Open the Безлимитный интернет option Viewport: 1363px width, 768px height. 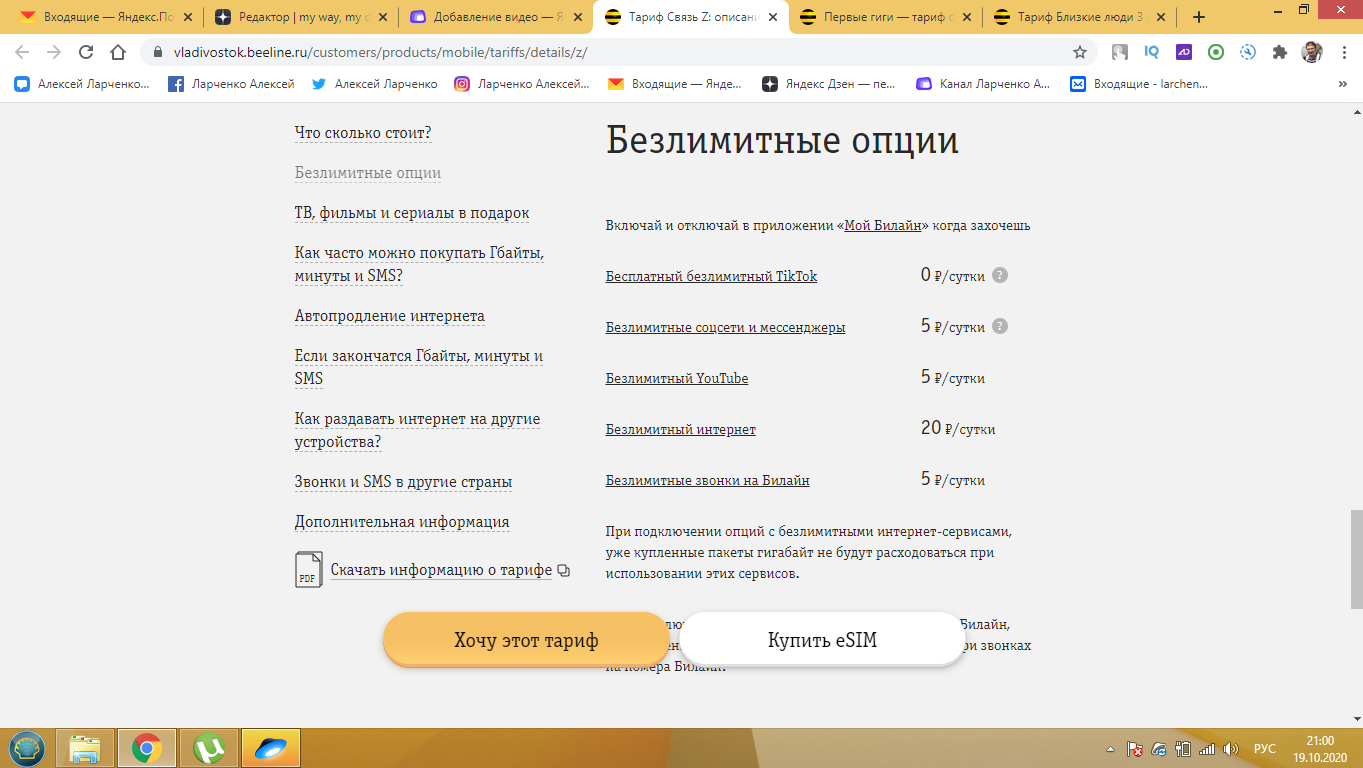(x=681, y=429)
